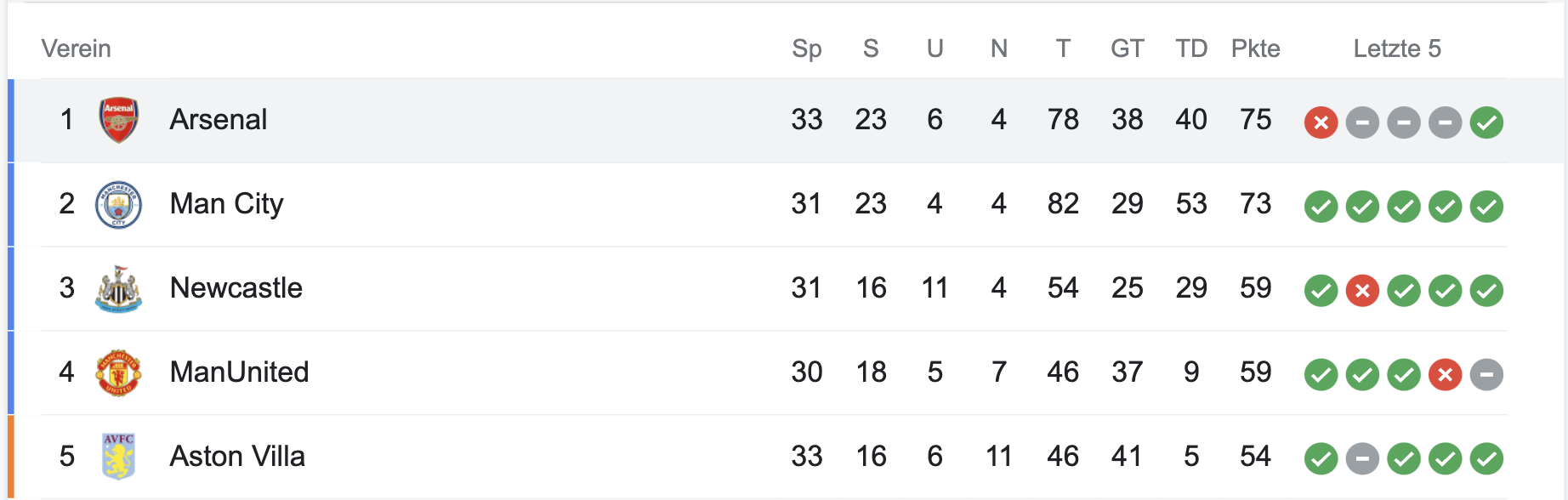The image size is (1568, 500).
Task: Click Arsenal's green win result icon
Action: (1486, 122)
